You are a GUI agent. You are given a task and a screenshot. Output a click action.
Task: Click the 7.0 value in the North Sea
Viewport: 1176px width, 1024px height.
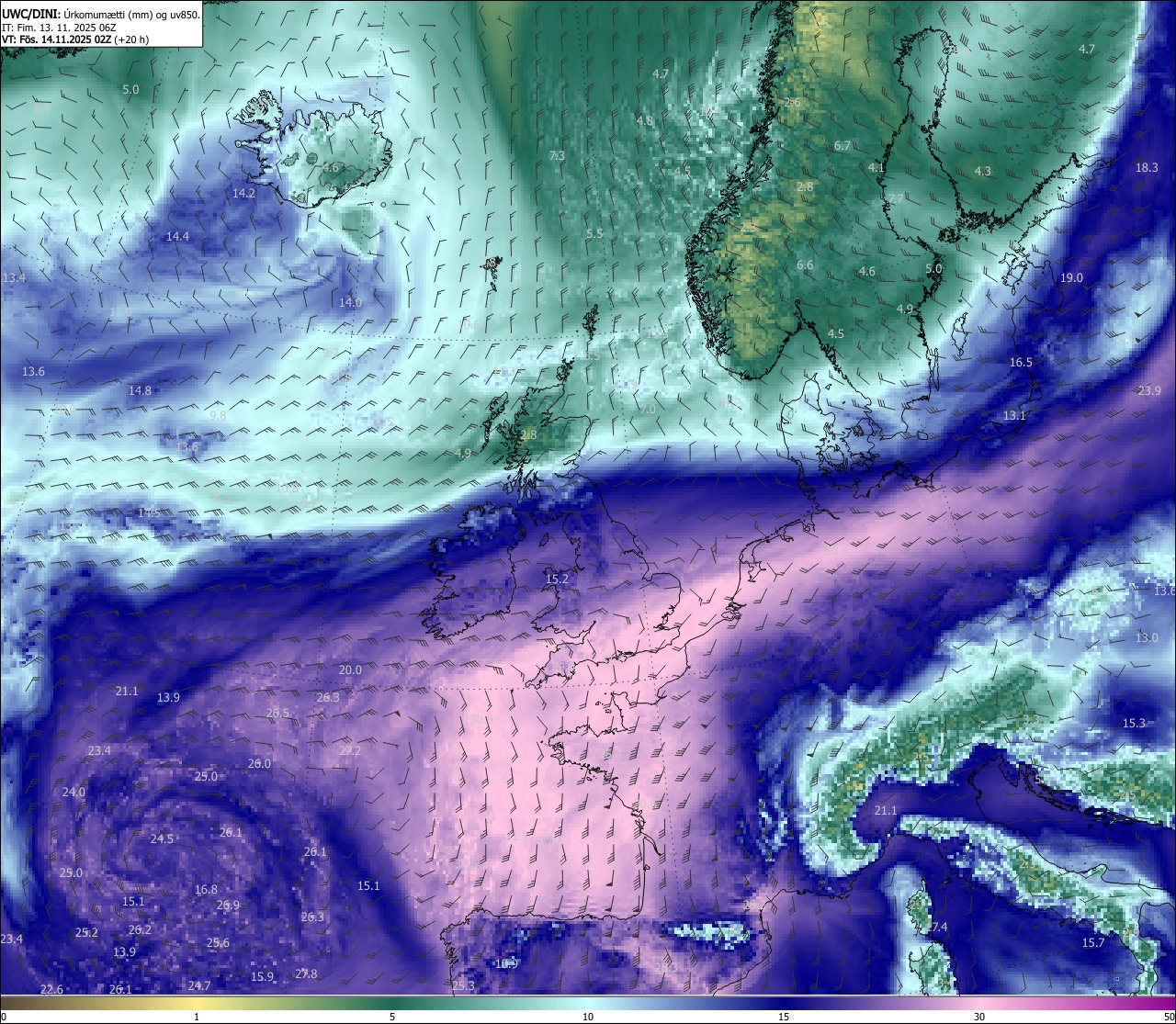(648, 410)
